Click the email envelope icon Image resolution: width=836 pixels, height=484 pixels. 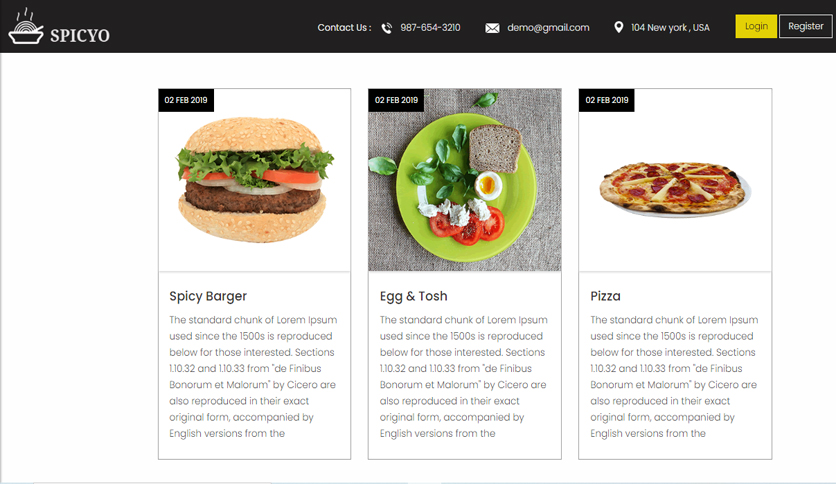[492, 28]
